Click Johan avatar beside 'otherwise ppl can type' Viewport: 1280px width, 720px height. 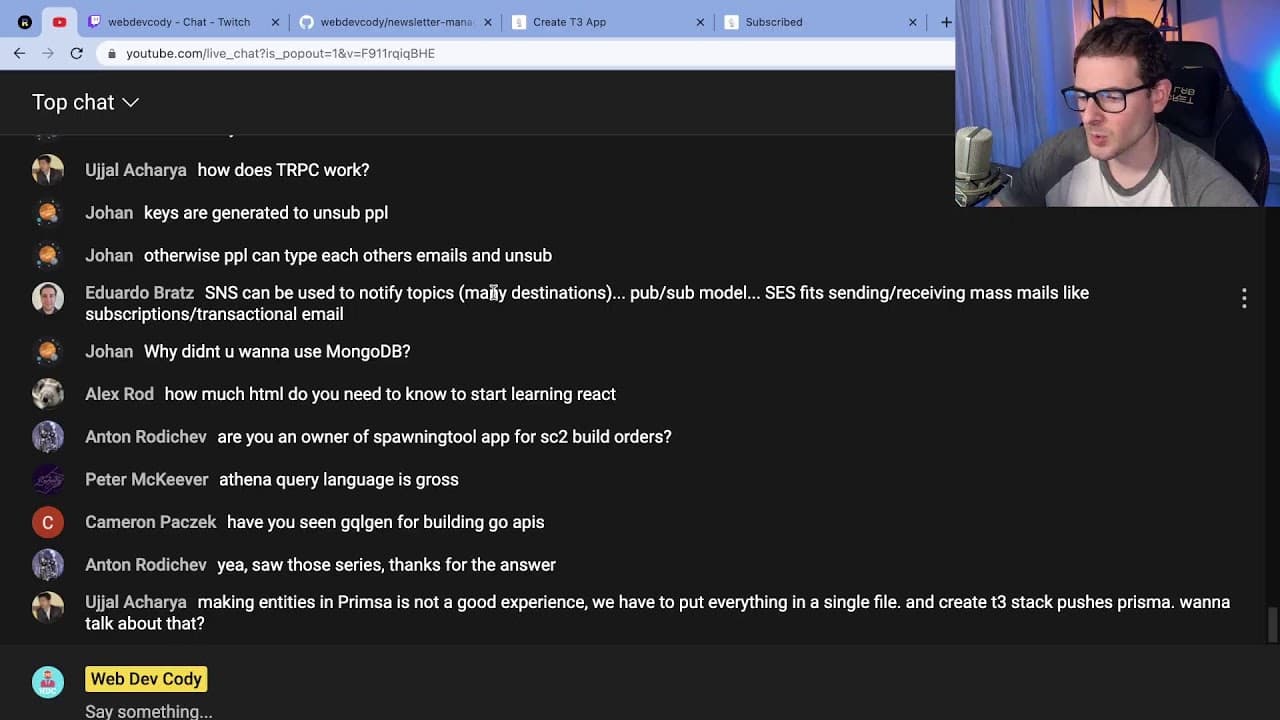(48, 256)
